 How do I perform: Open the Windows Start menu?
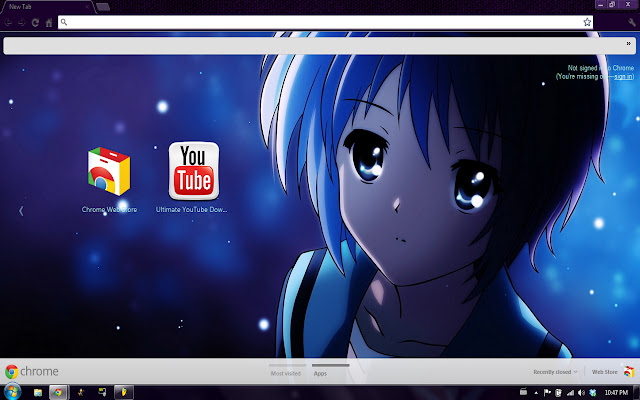[x=12, y=392]
